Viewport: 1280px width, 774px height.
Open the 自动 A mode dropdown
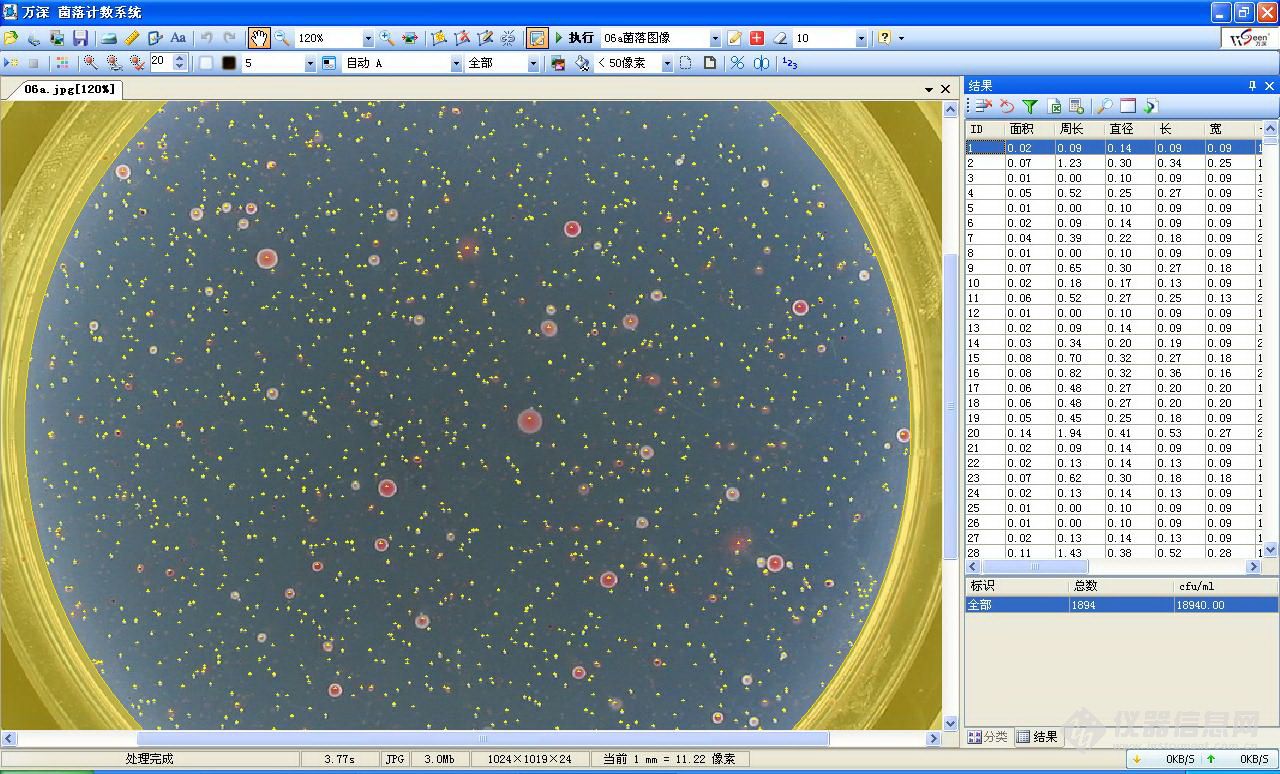456,63
